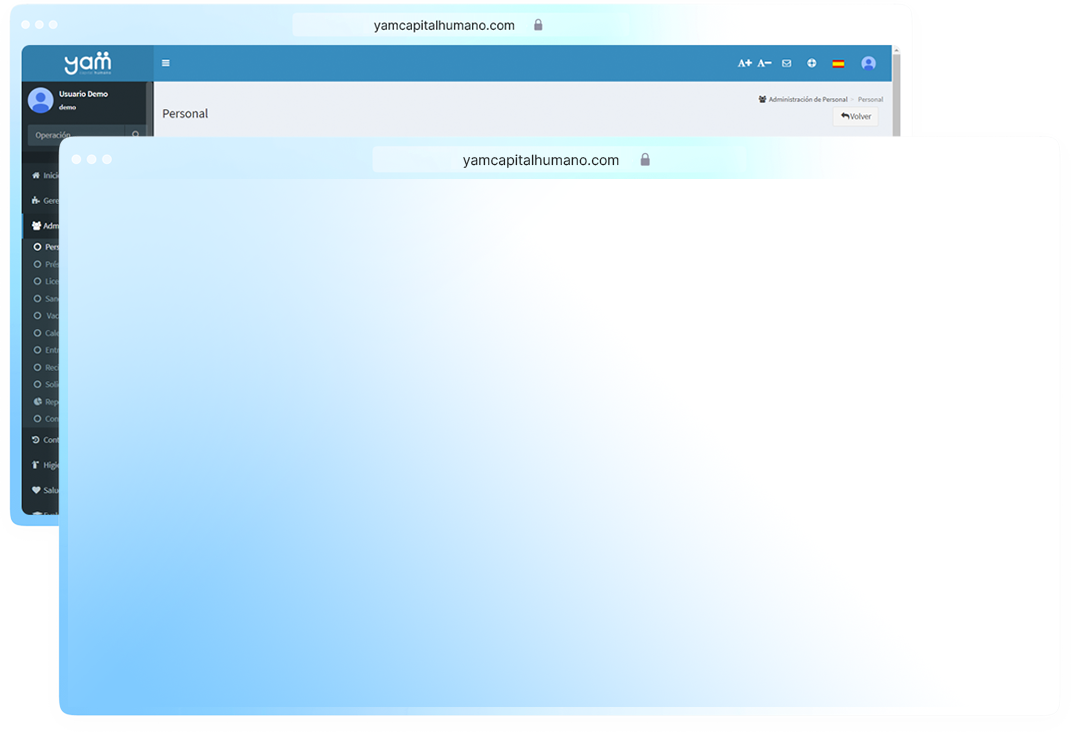Open the user avatar menu in blue header
Screen dimensions: 1071x732
[868, 64]
